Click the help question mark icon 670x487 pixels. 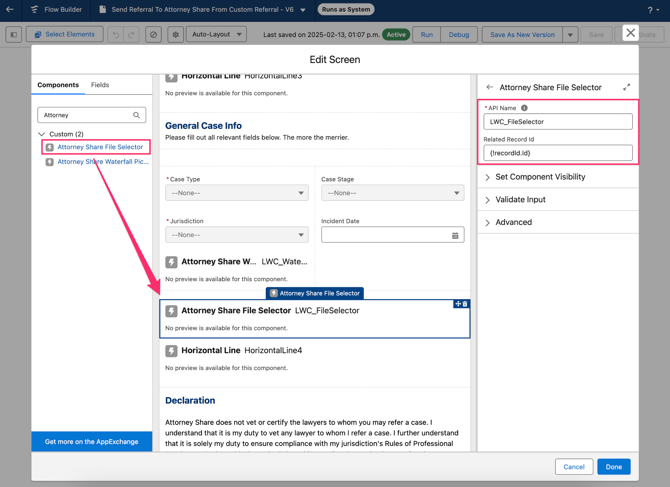click(650, 10)
